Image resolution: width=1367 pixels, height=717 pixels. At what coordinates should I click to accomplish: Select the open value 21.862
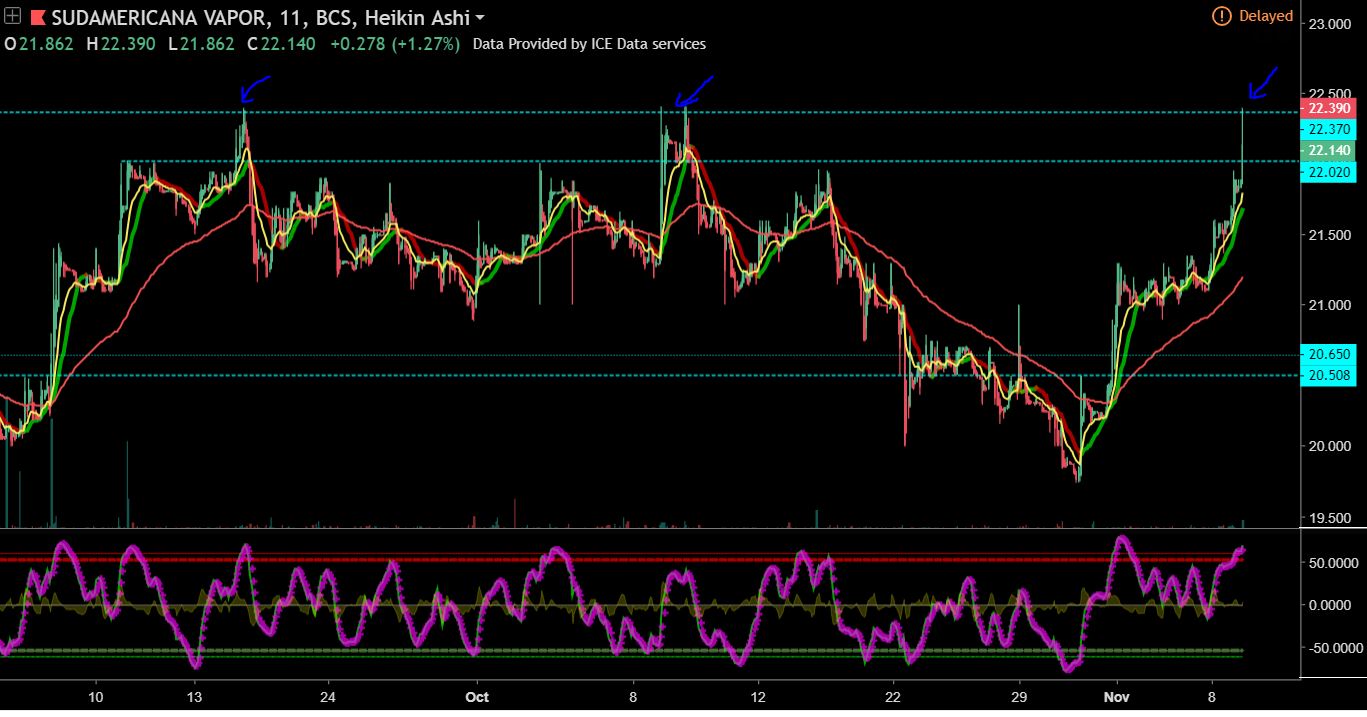click(46, 44)
